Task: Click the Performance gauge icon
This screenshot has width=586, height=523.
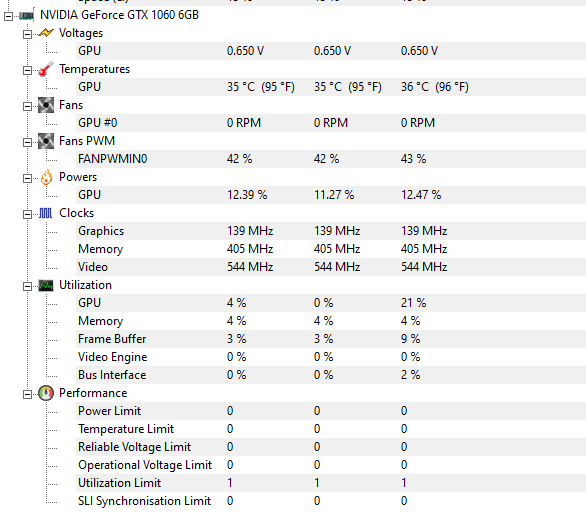Action: click(x=46, y=393)
